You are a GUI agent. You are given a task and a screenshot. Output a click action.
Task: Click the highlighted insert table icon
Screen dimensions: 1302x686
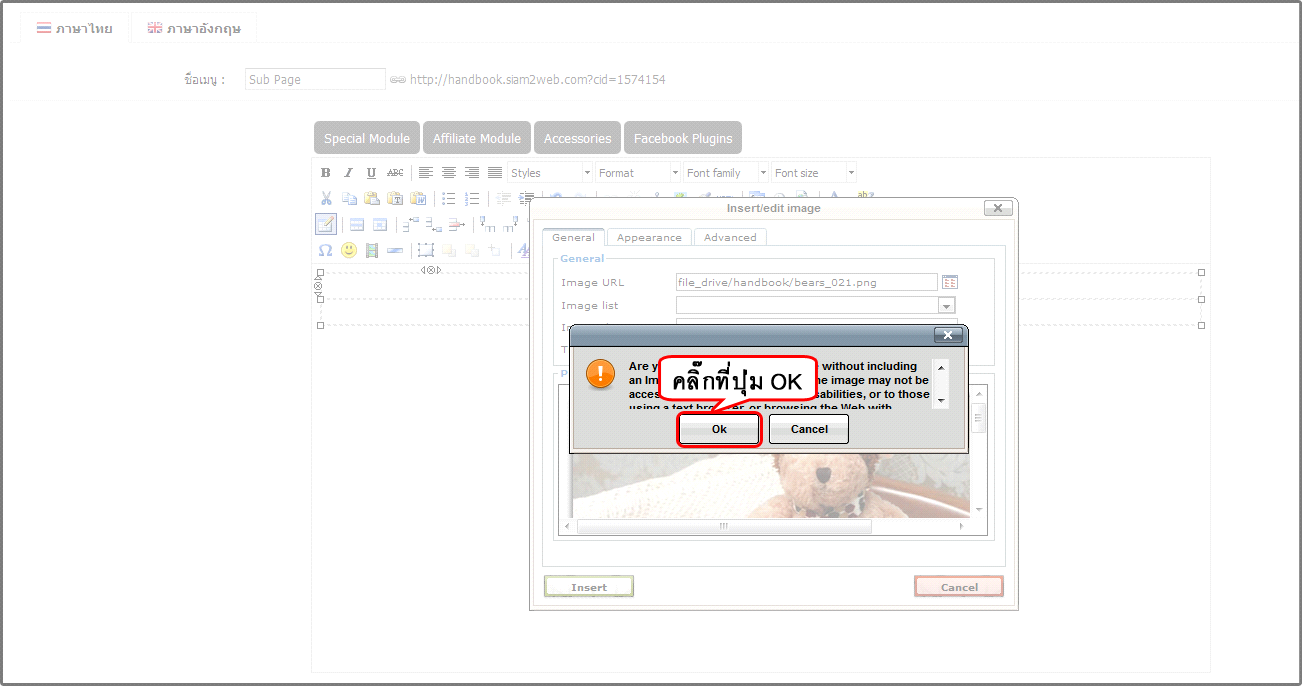click(x=326, y=224)
